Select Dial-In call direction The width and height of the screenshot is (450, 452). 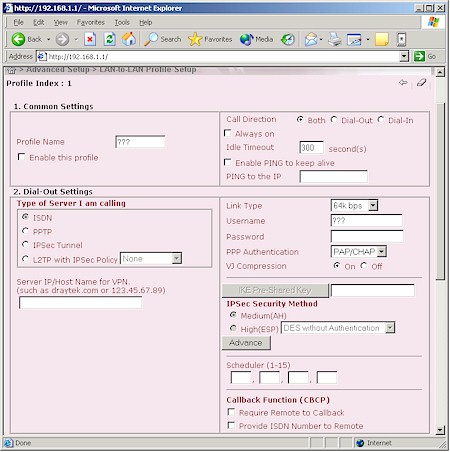pos(381,119)
